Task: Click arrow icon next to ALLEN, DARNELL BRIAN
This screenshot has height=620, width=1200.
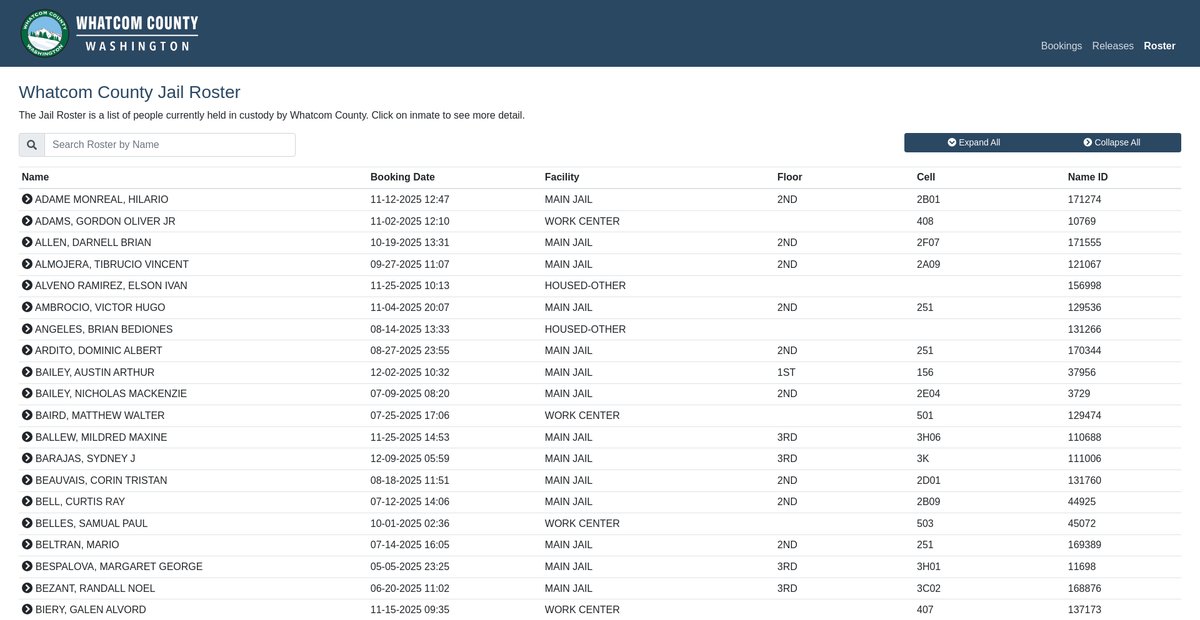Action: tap(27, 242)
